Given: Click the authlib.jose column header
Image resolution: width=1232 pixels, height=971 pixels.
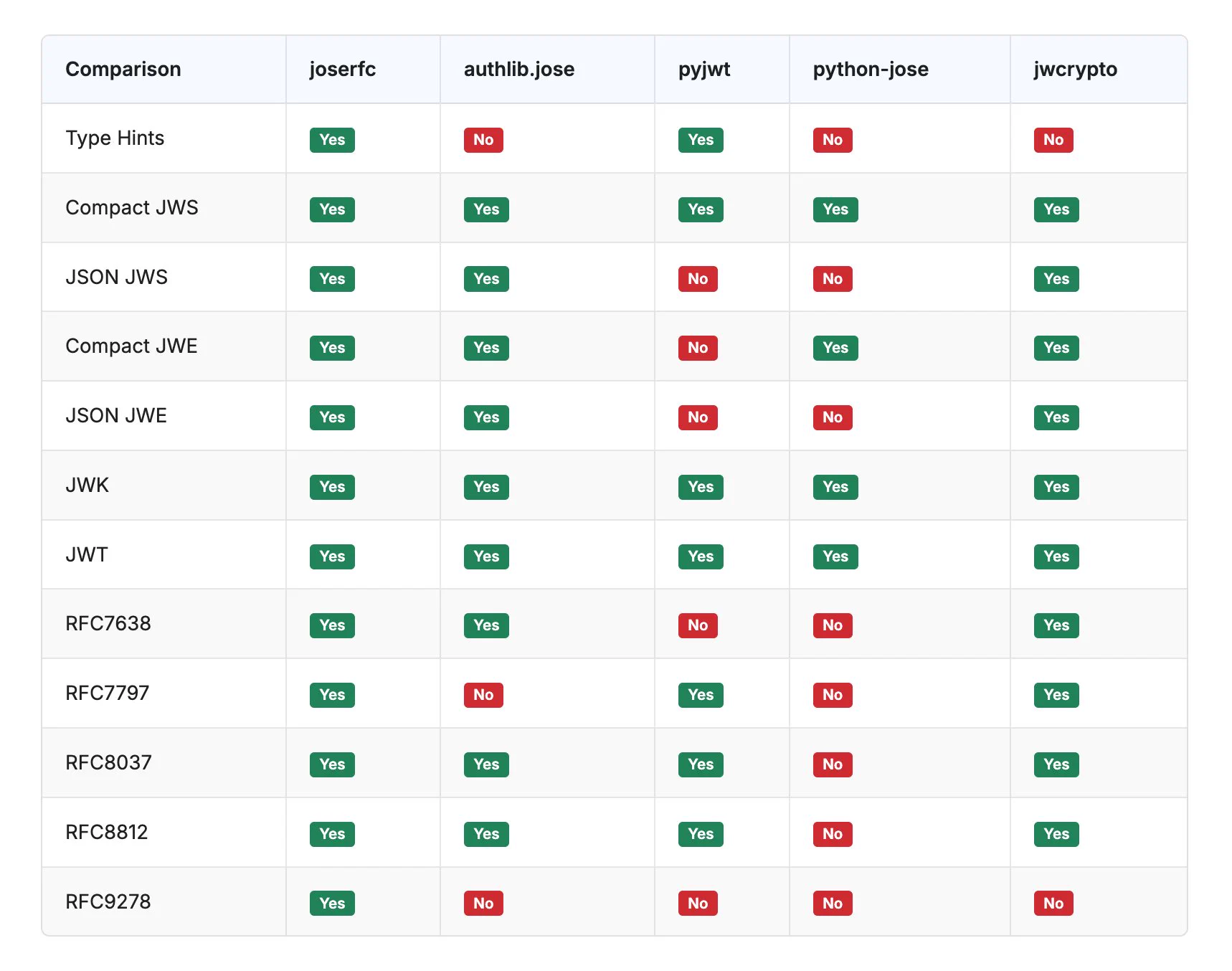Looking at the screenshot, I should click(x=518, y=70).
